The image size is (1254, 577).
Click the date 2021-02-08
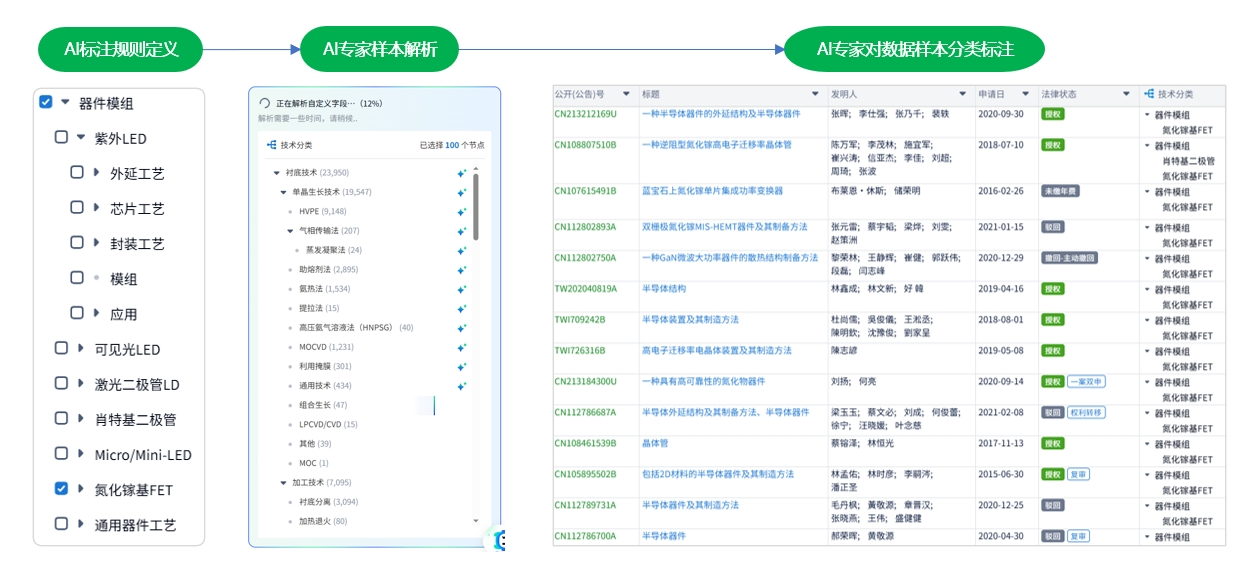click(1000, 412)
